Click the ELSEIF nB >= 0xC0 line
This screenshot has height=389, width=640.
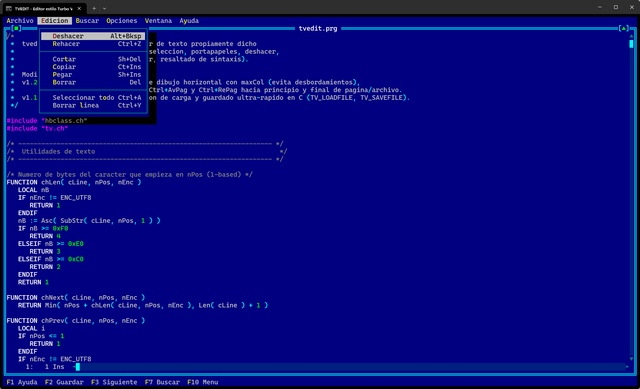point(51,259)
